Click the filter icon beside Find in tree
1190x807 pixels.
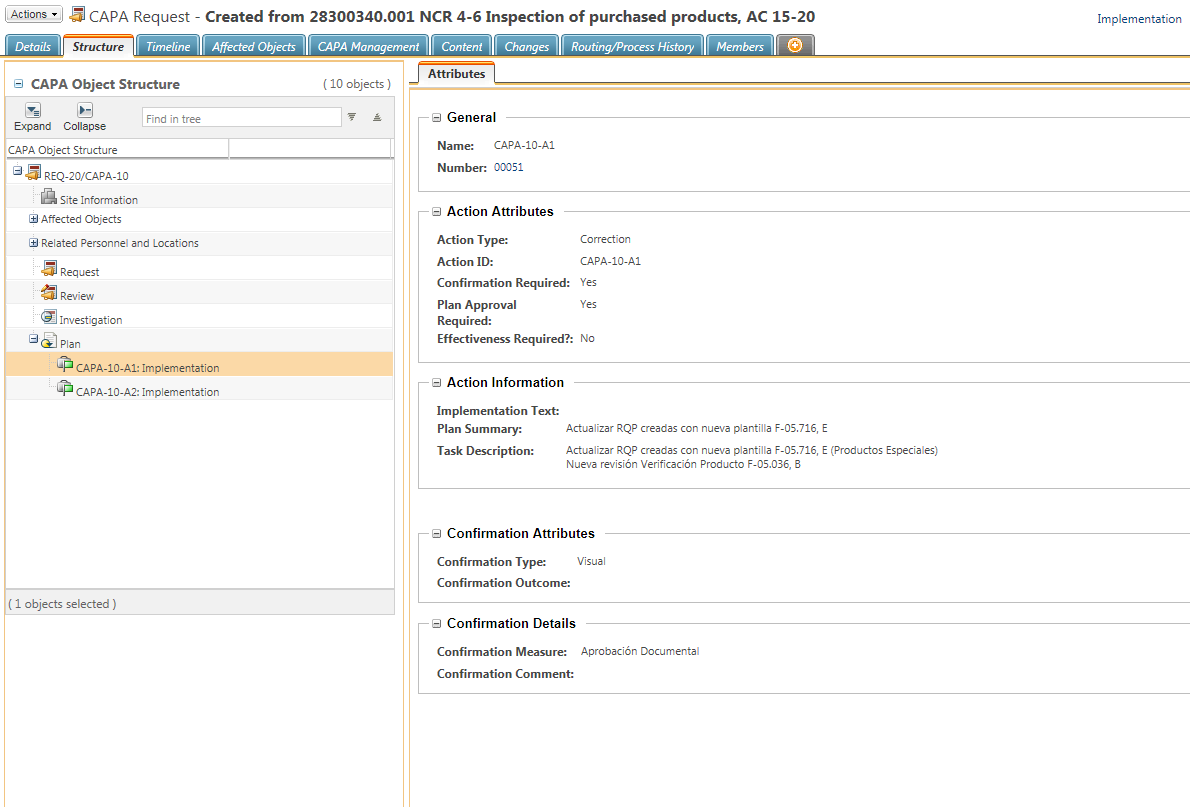coord(352,118)
